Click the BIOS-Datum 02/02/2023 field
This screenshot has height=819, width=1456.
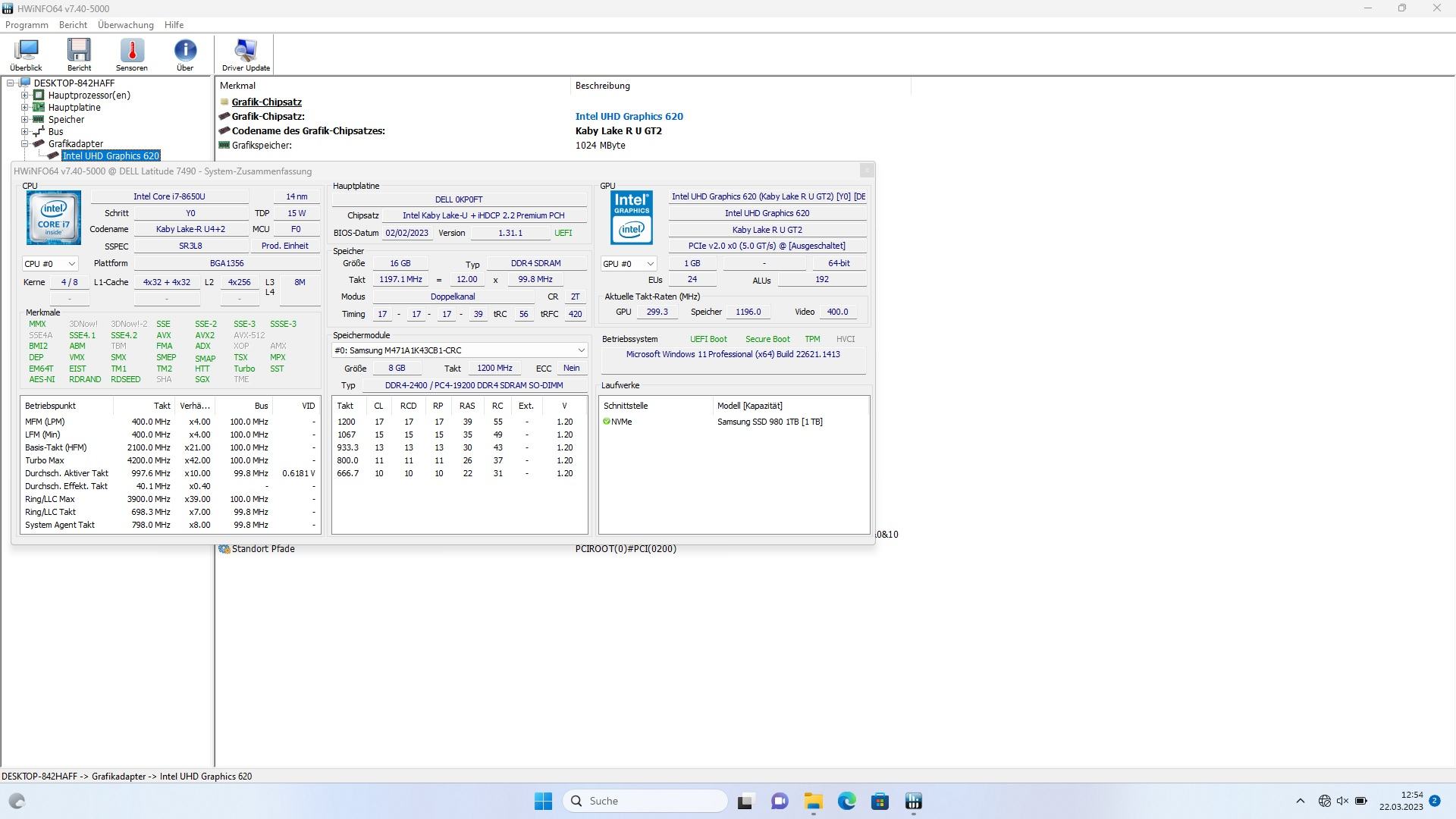(406, 234)
